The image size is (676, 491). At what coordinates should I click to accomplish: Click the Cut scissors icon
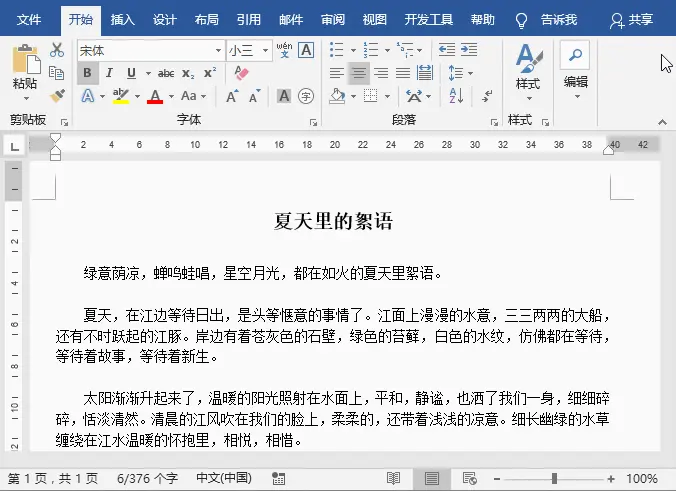click(57, 50)
